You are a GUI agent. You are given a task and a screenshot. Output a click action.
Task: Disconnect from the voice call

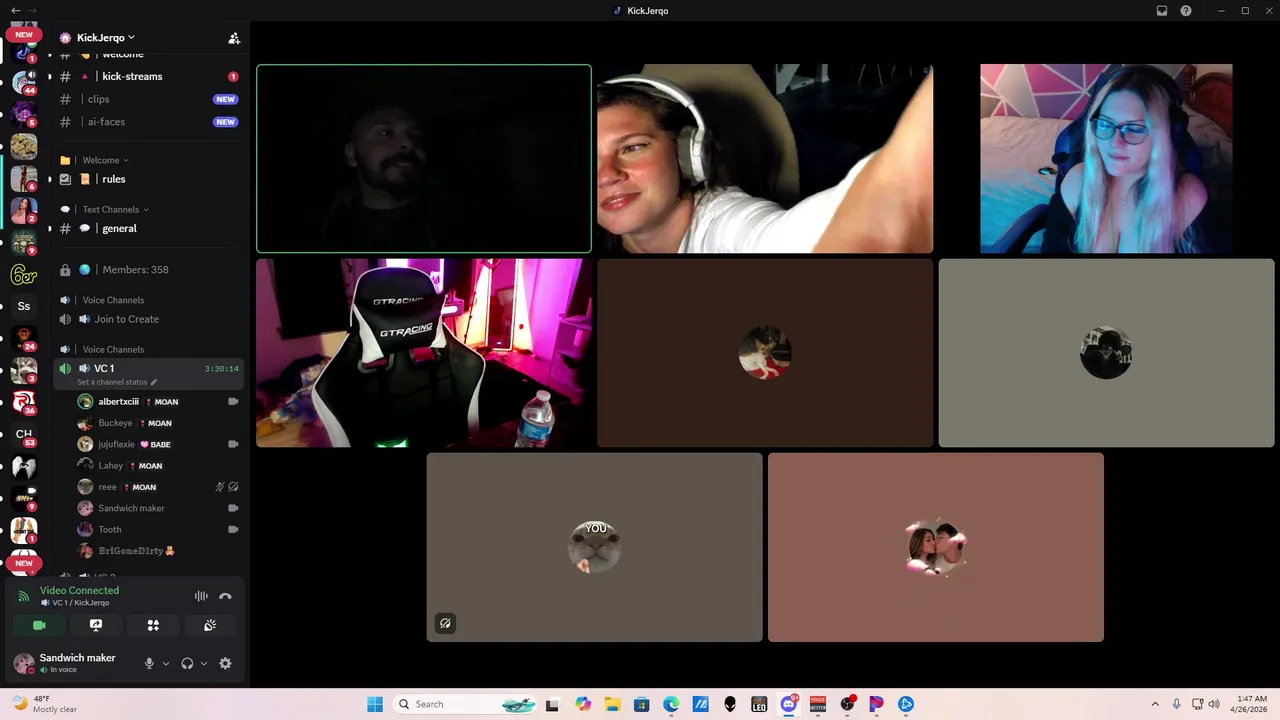[225, 596]
